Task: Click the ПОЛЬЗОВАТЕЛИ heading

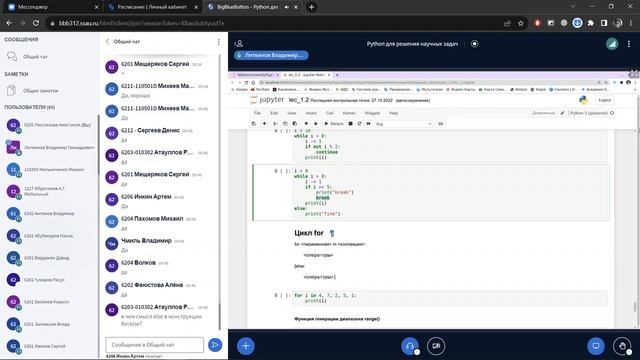Action: tap(29, 107)
